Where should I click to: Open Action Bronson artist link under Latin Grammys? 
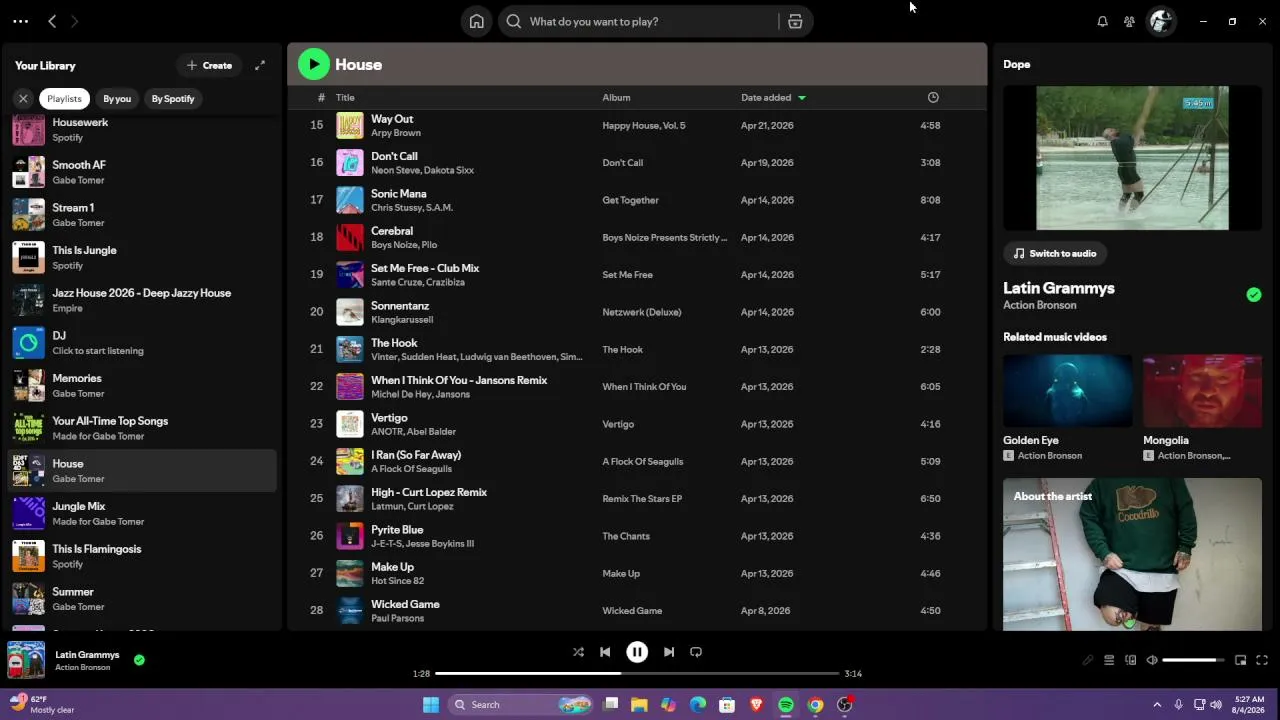point(1040,305)
